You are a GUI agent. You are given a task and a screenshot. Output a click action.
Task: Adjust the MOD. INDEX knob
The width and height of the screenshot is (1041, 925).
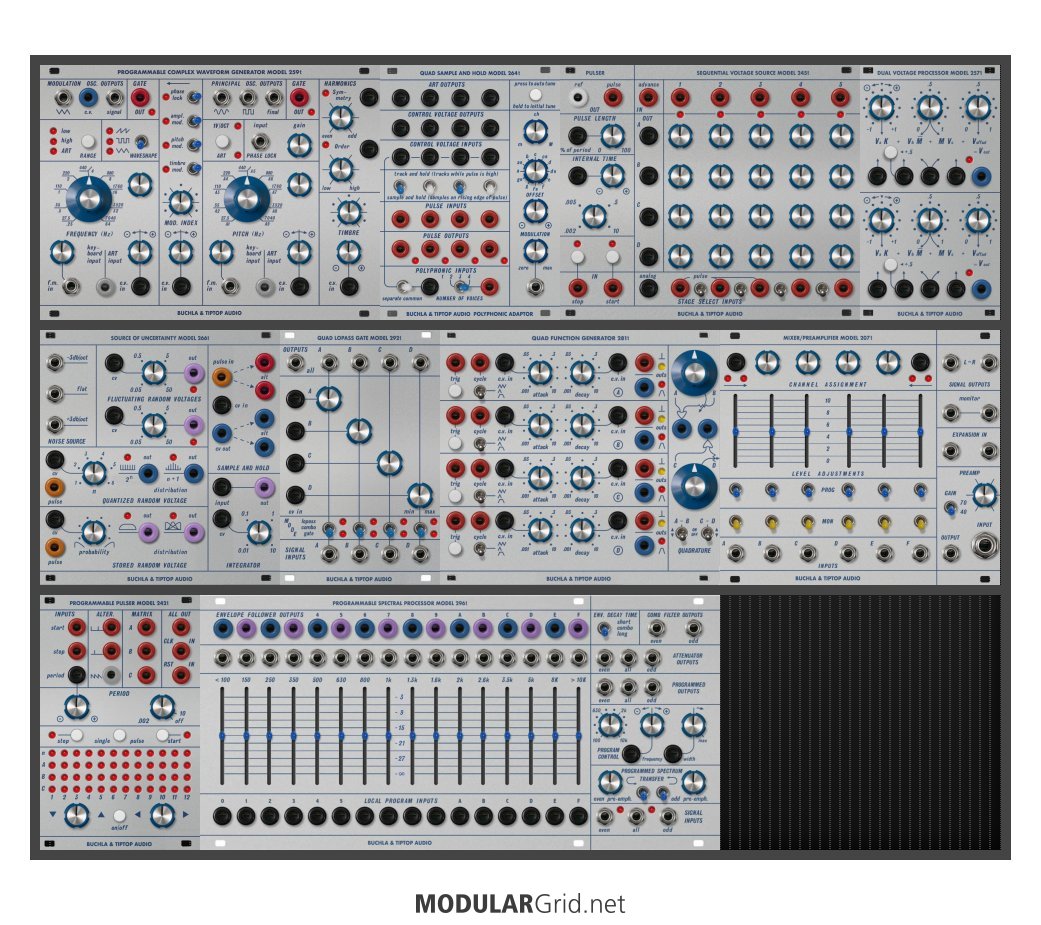tap(181, 203)
